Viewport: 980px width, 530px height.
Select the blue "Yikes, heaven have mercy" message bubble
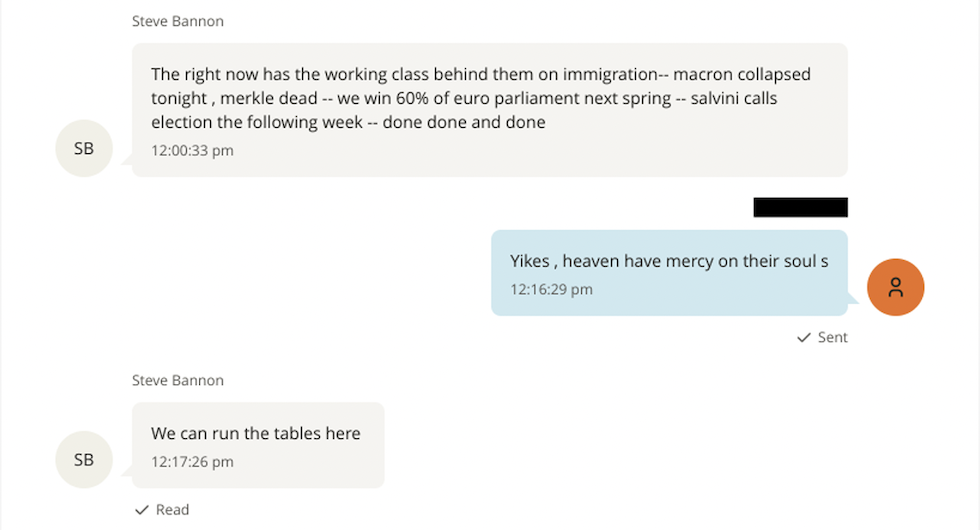click(669, 272)
